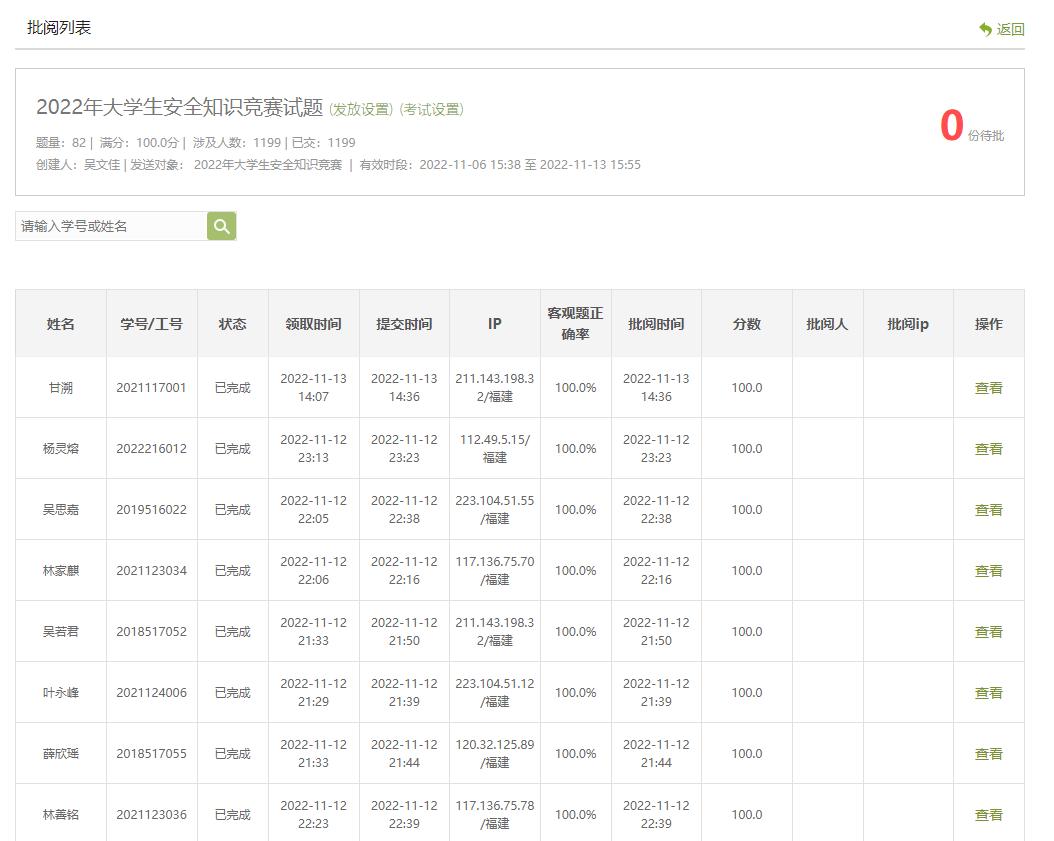This screenshot has width=1054, height=841.
Task: Click the 姓名 column header
Action: coord(60,324)
